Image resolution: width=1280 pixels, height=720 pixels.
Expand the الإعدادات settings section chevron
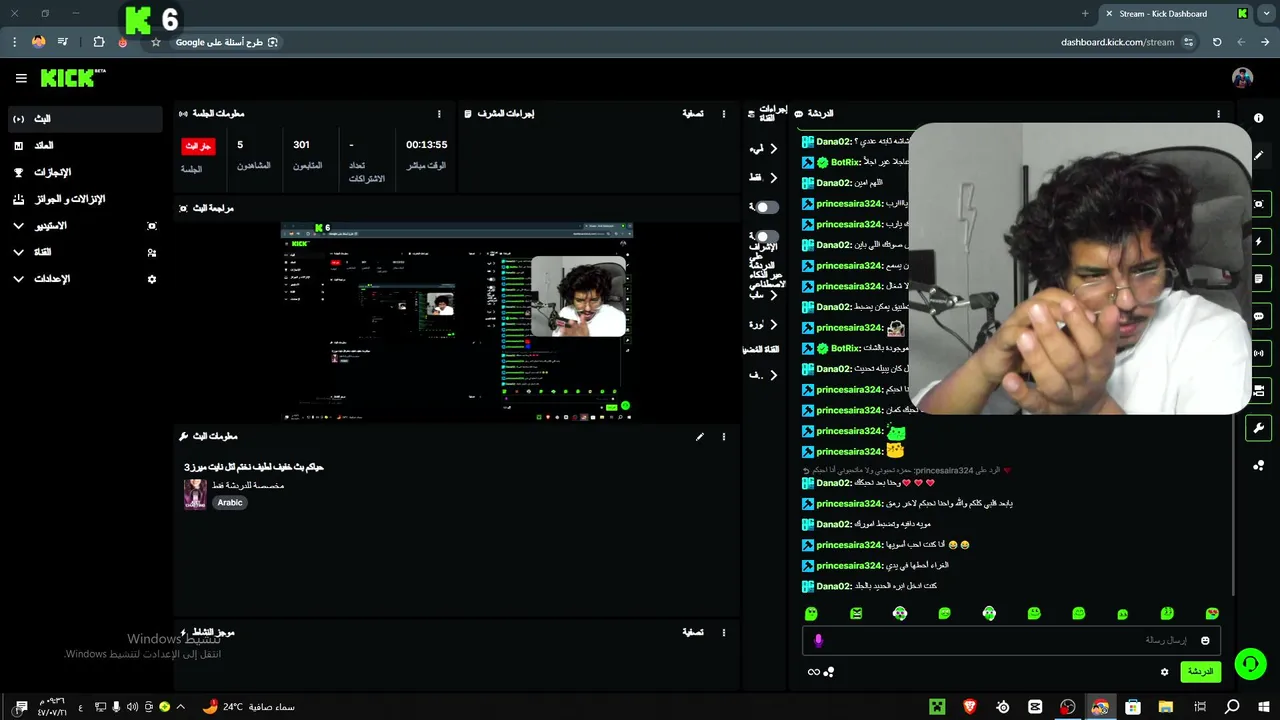pos(19,279)
